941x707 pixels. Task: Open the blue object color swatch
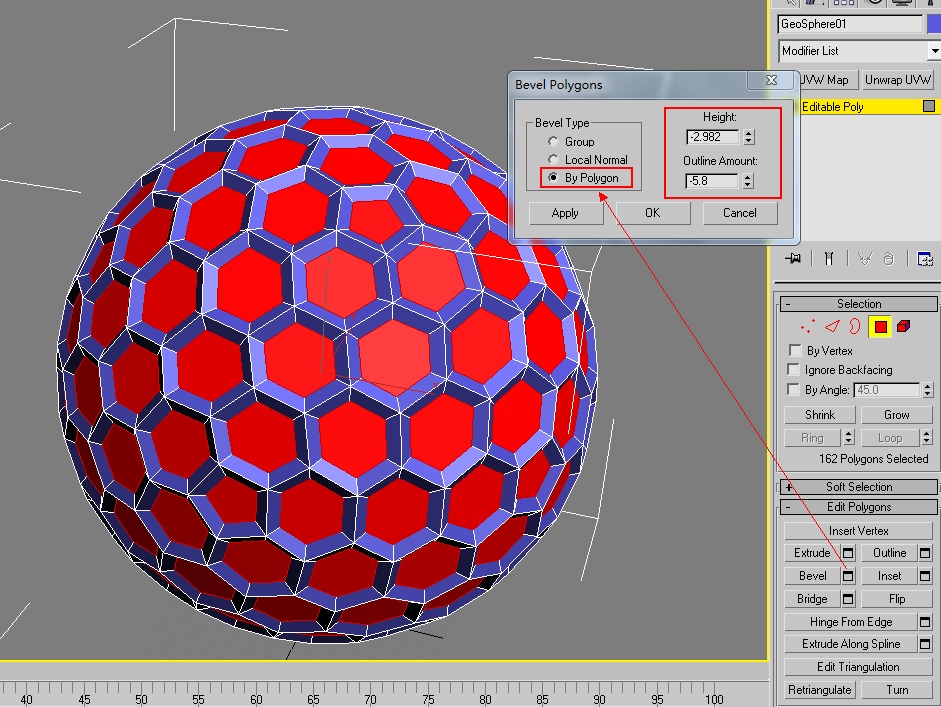click(934, 24)
